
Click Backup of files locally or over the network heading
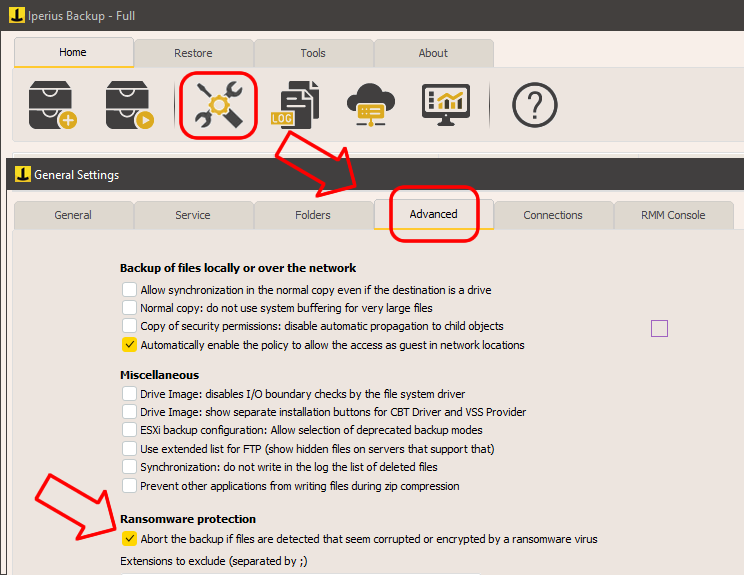click(238, 268)
